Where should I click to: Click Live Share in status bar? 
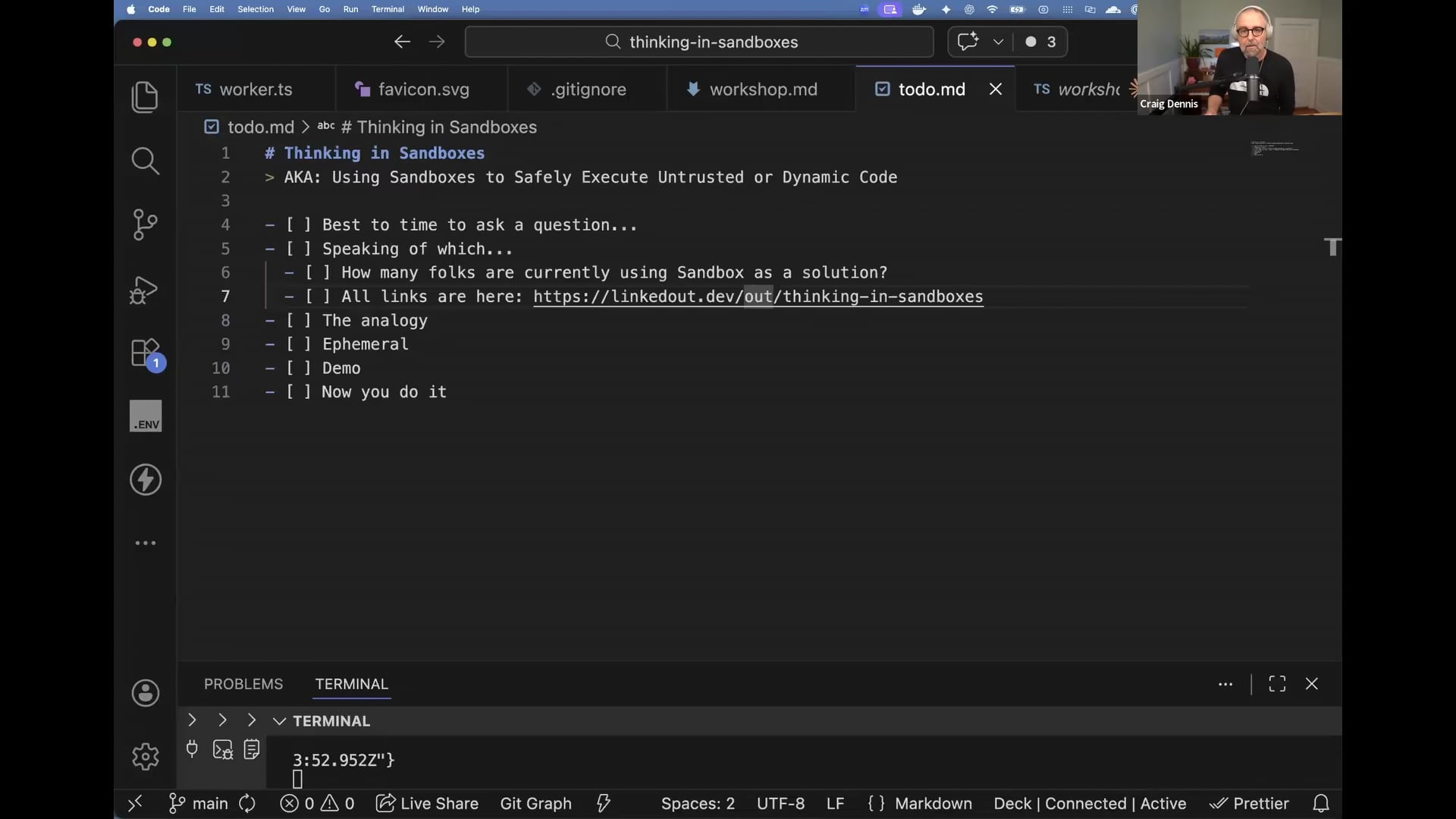[x=428, y=803]
